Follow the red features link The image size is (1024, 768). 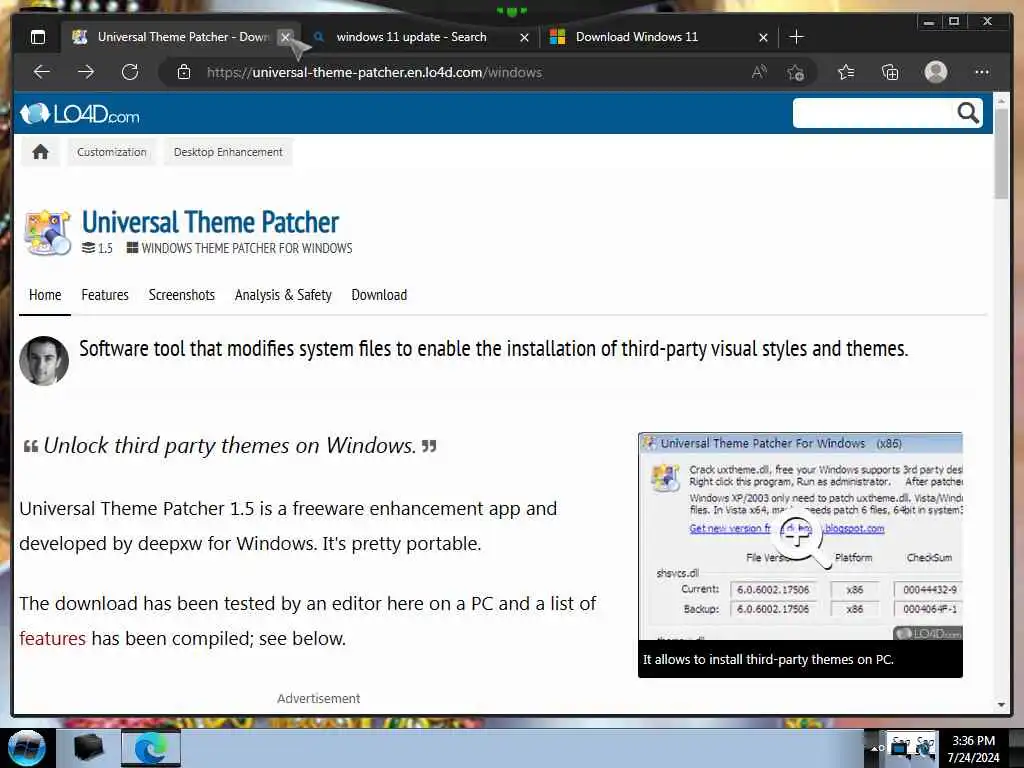52,638
